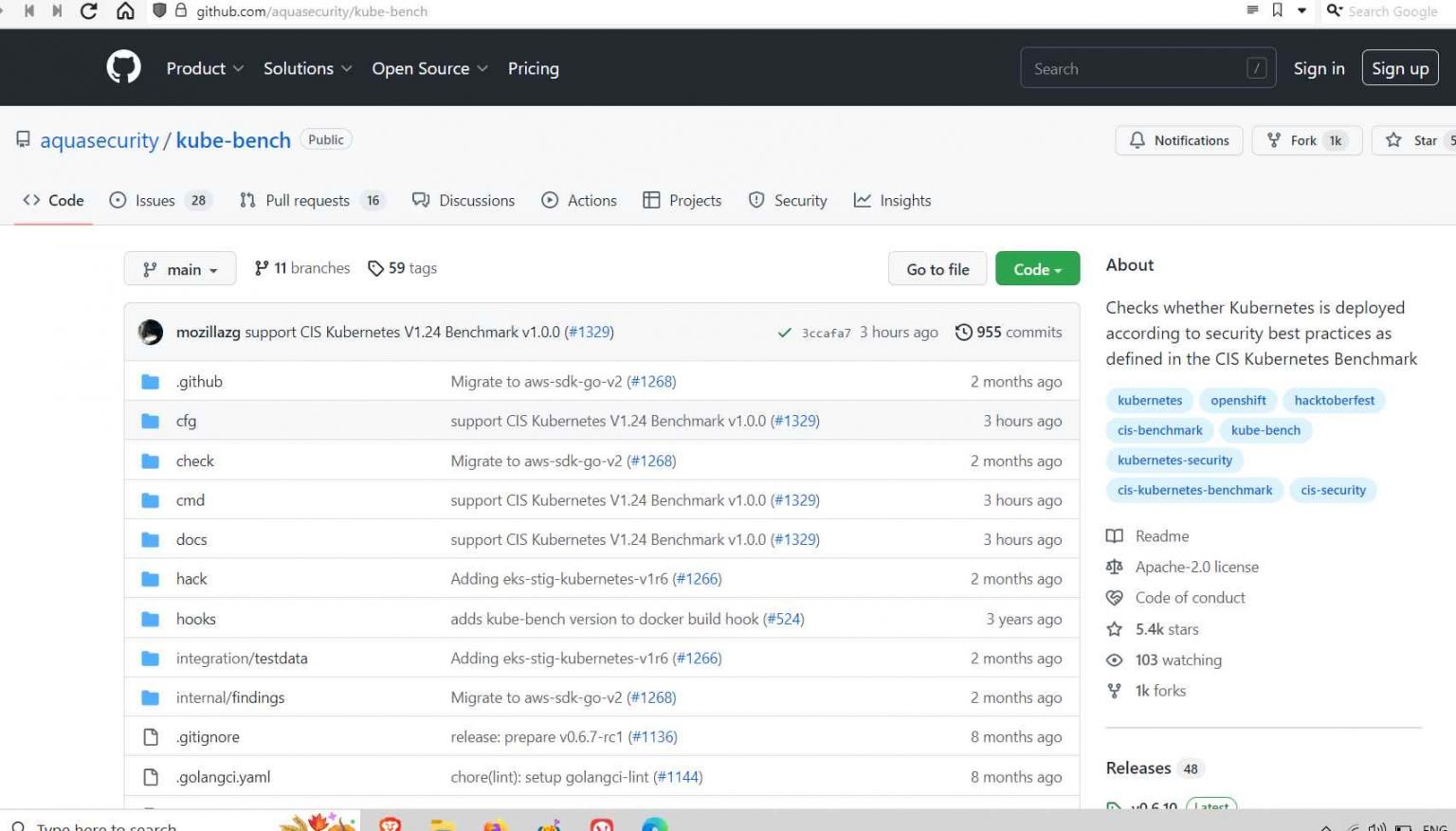Launch Microsoft Edge from the taskbar
Screen dimensions: 1456x831
pos(655,823)
